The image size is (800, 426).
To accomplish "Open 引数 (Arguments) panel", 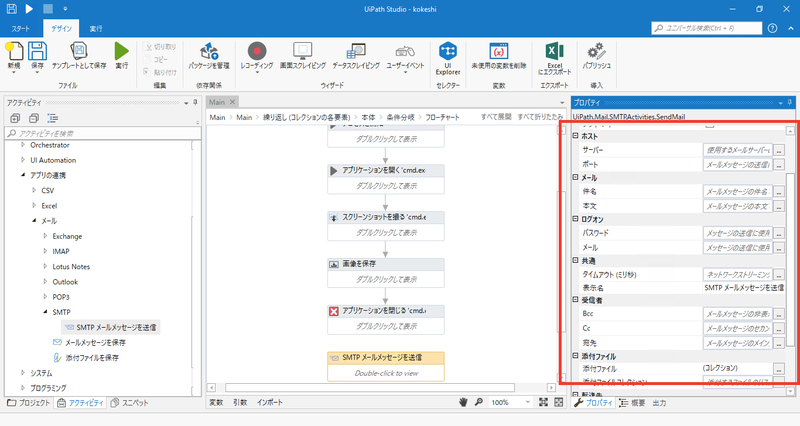I will point(240,403).
